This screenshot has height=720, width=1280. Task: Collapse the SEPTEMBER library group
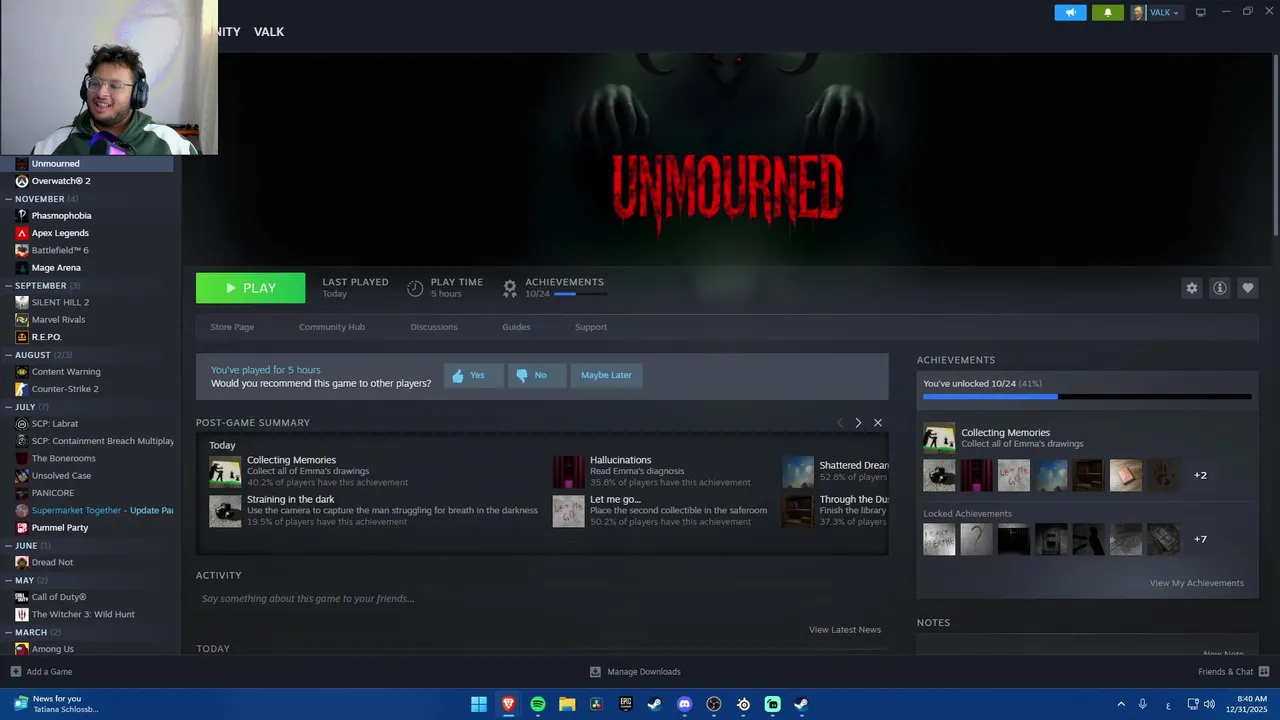point(9,286)
